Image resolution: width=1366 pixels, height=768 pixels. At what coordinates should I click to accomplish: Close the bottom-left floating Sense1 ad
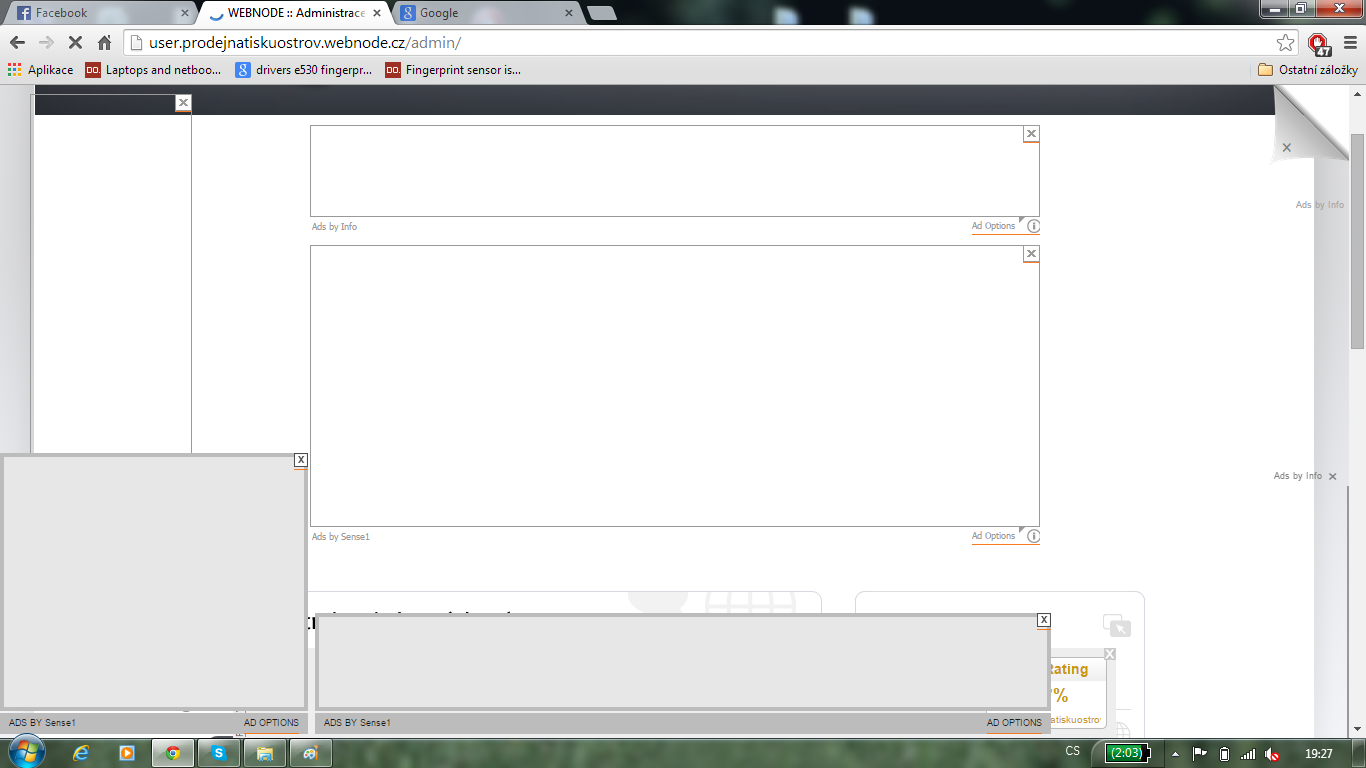301,460
